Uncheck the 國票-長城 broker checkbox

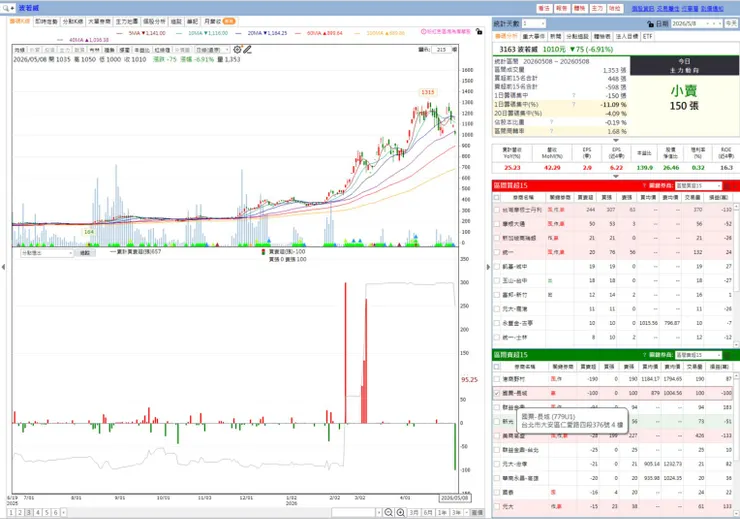click(x=496, y=393)
